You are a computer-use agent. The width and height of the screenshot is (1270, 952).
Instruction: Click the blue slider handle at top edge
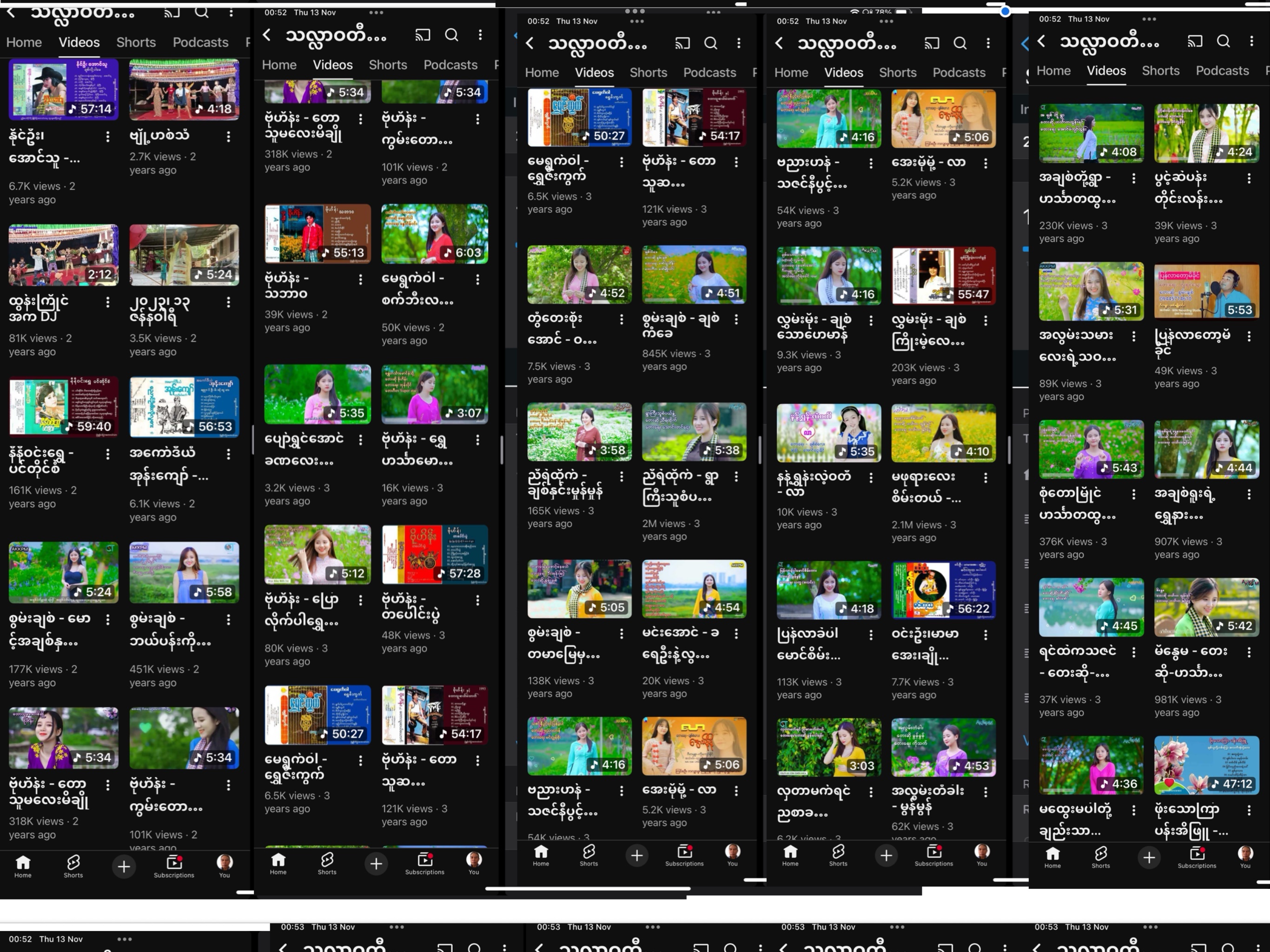[1005, 11]
